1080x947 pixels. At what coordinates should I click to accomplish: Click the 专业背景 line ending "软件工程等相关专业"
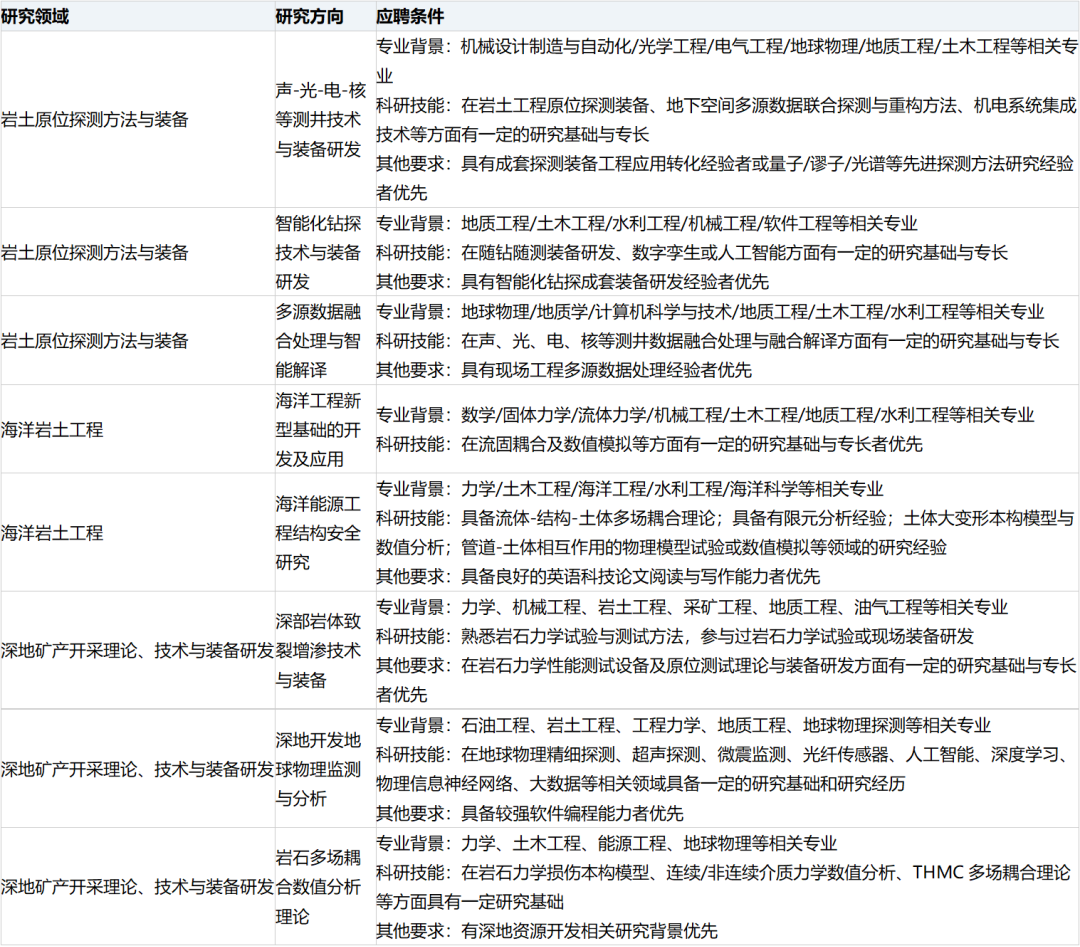[647, 223]
